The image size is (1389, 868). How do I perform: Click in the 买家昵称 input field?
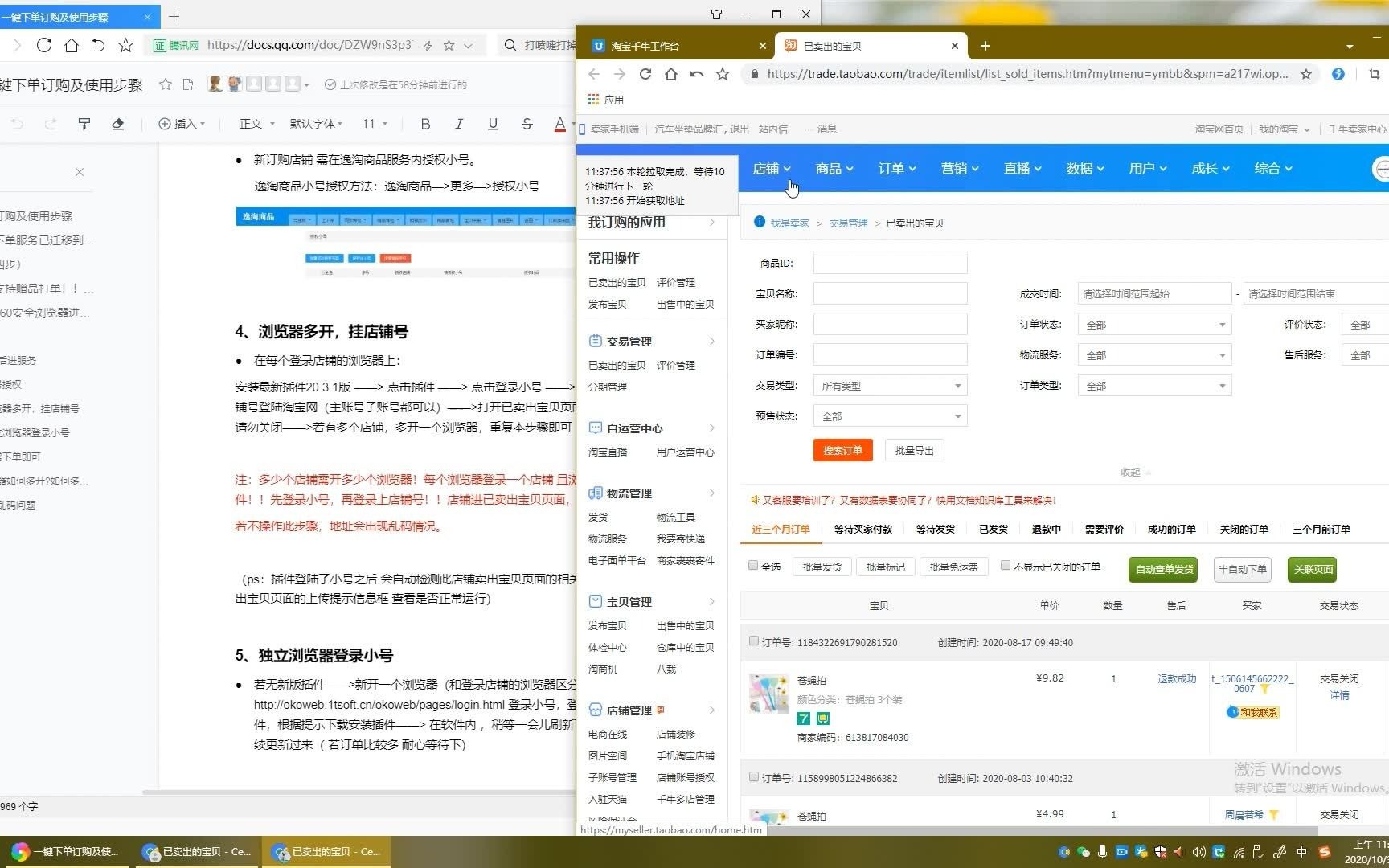click(x=890, y=324)
